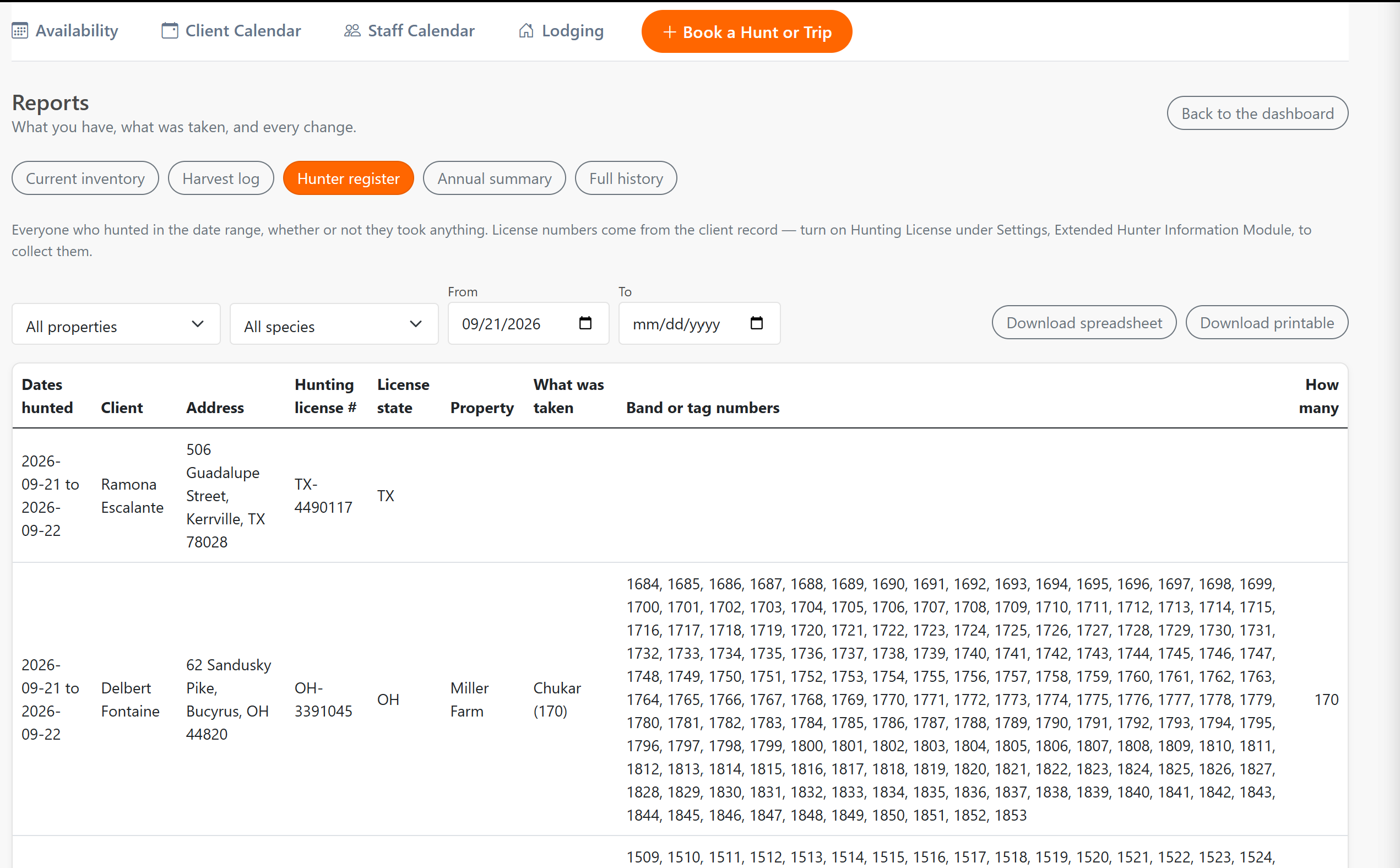Click the Band or tag numbers header
This screenshot has height=868, width=1400.
703,408
